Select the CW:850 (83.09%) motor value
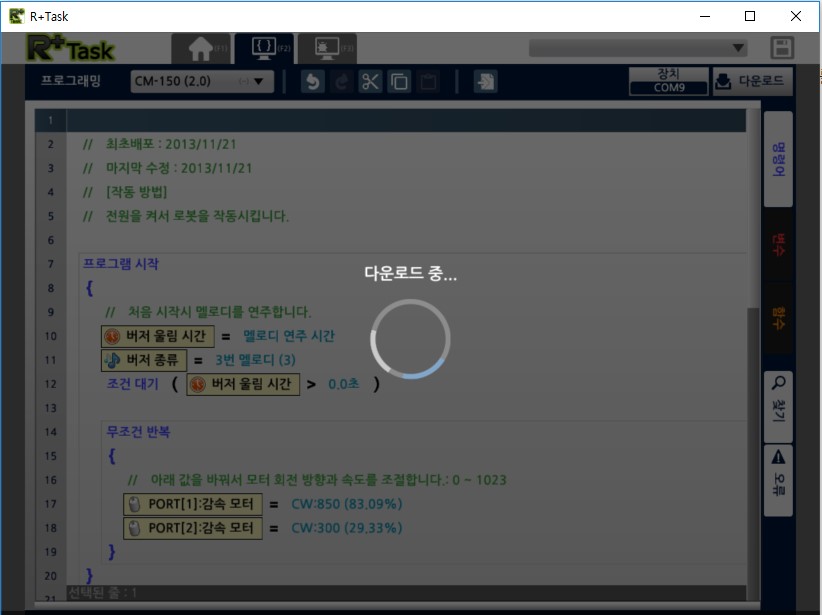This screenshot has width=822, height=615. (346, 504)
